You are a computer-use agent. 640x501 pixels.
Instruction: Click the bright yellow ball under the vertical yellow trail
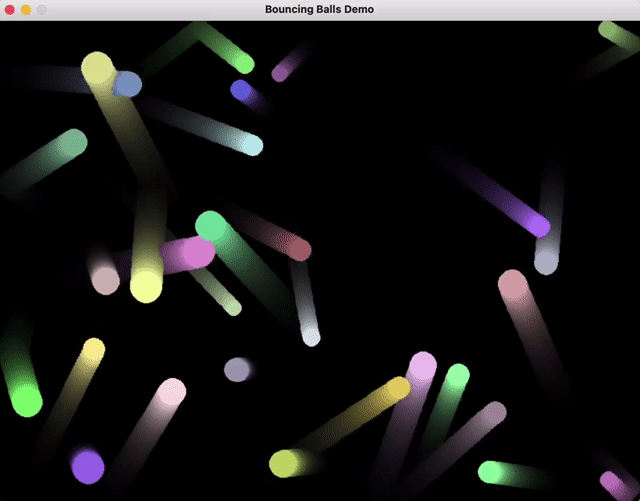(x=146, y=287)
